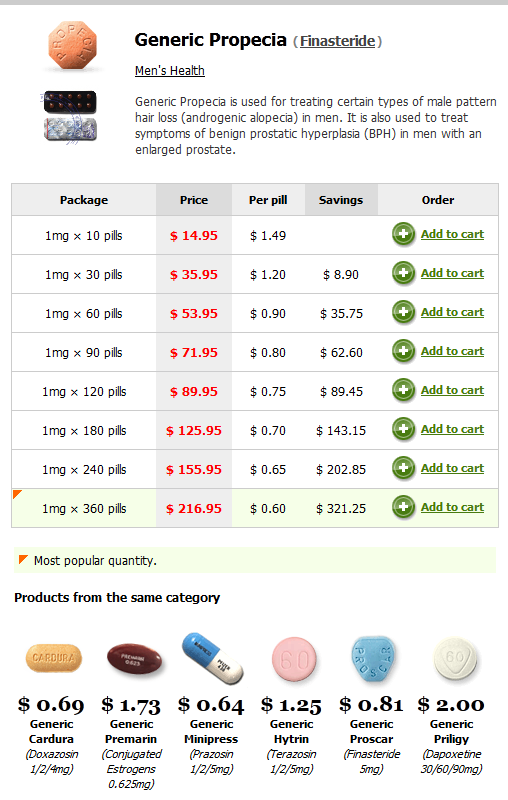508x800 pixels.
Task: Click green plus icon for 120 pills
Action: point(403,390)
